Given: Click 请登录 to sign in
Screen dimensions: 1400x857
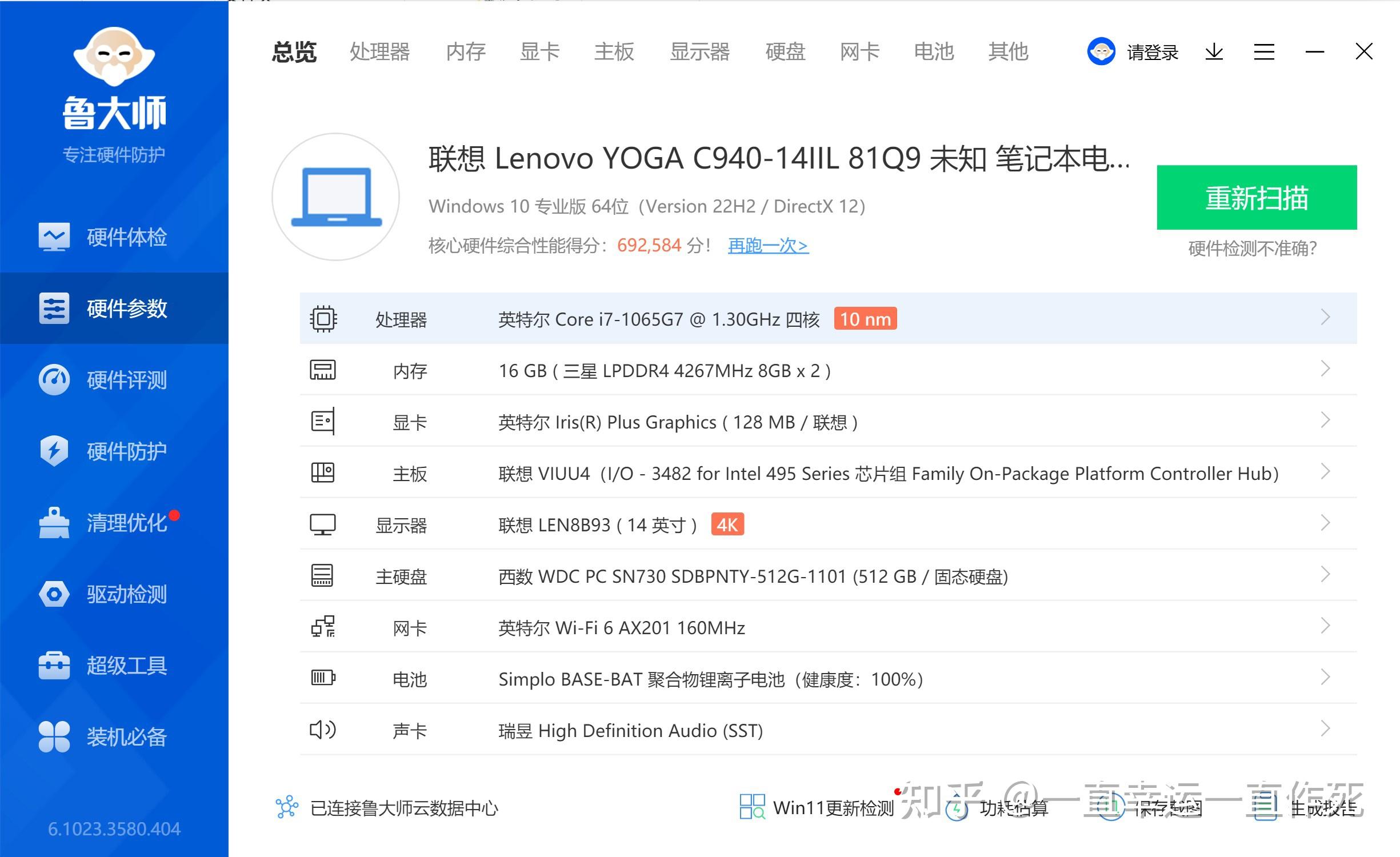Looking at the screenshot, I should pyautogui.click(x=1153, y=51).
